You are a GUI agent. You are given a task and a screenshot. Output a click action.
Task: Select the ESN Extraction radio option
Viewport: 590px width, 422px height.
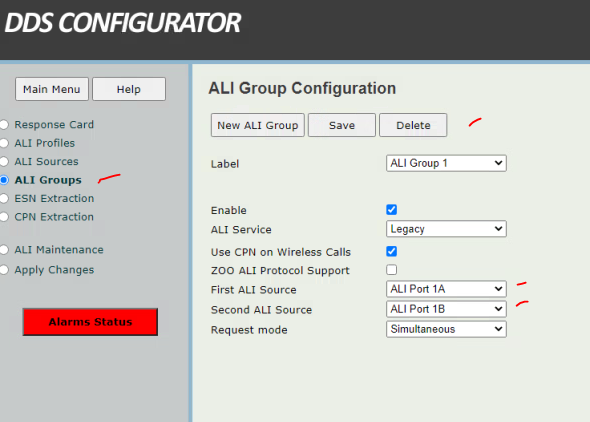[x=4, y=198]
